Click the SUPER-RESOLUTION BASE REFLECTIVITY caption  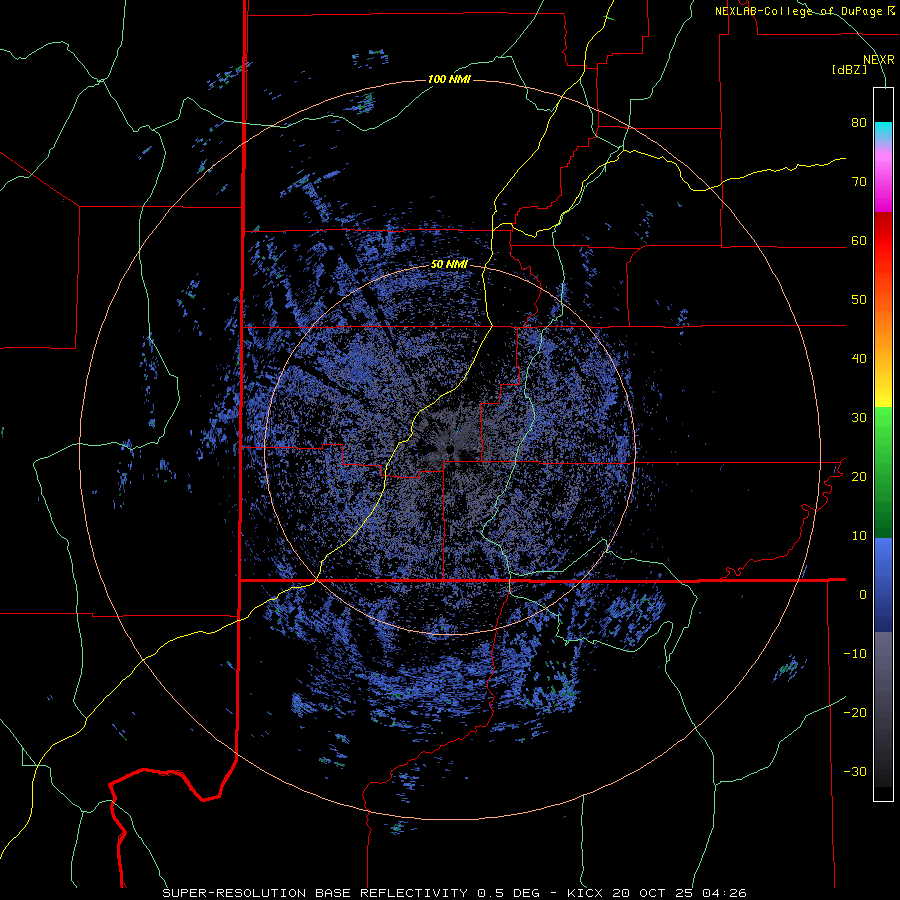[315, 893]
